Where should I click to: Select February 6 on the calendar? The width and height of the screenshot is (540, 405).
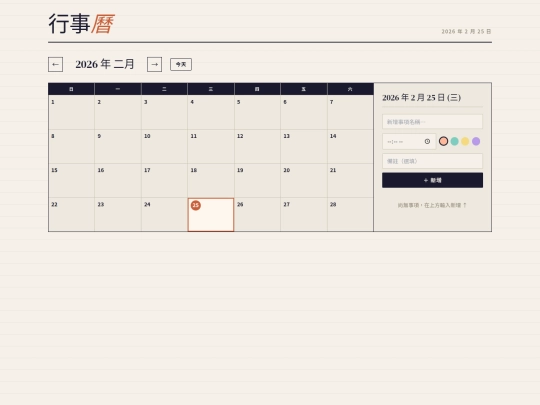[x=304, y=112]
